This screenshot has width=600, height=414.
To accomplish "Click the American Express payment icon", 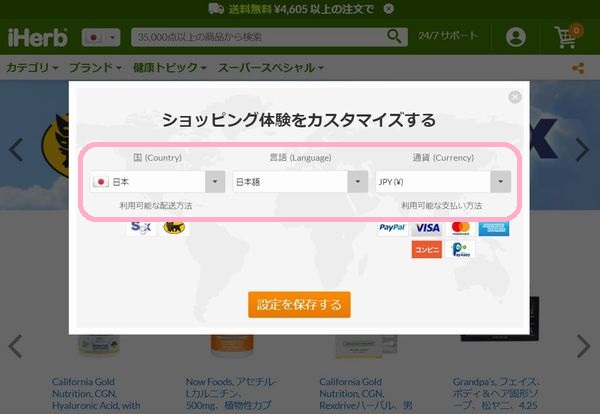I will point(494,228).
